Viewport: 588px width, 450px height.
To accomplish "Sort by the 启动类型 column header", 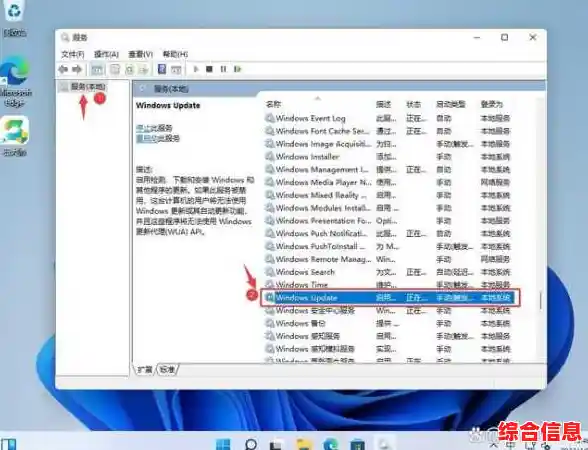I will 451,104.
